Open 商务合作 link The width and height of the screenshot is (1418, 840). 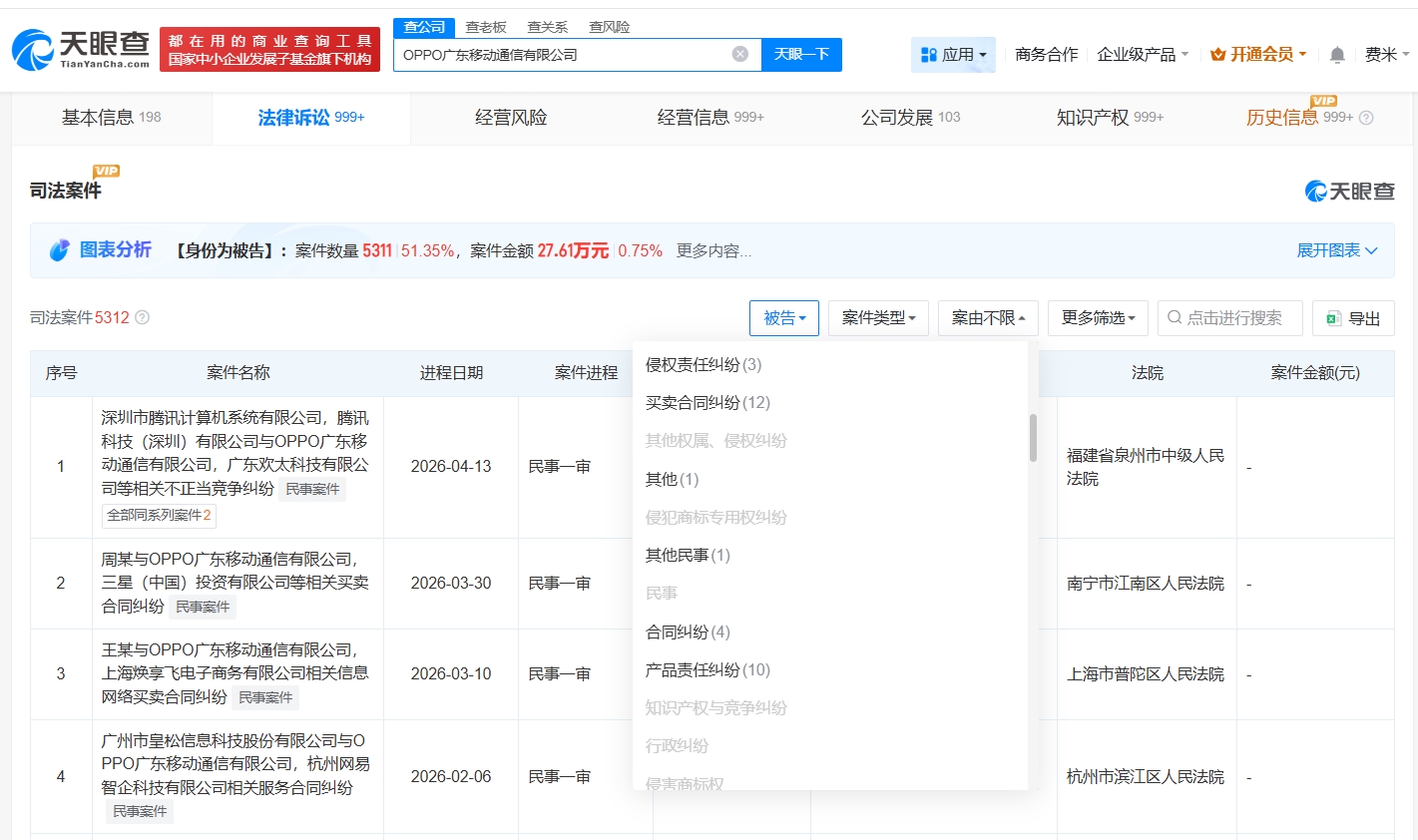coord(1046,54)
